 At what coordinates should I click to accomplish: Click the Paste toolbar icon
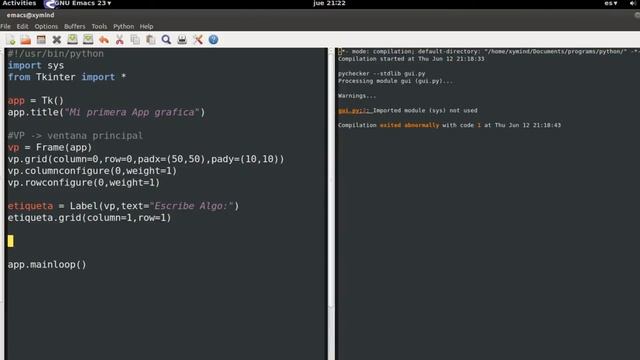[x=151, y=40]
